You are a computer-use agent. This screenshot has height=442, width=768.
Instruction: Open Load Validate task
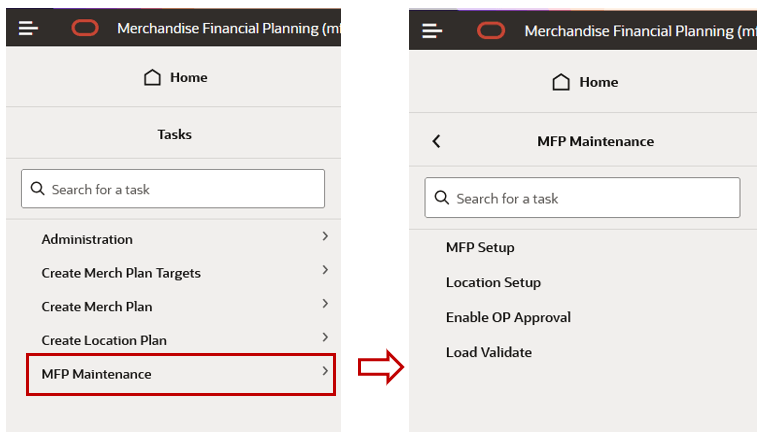(x=489, y=352)
